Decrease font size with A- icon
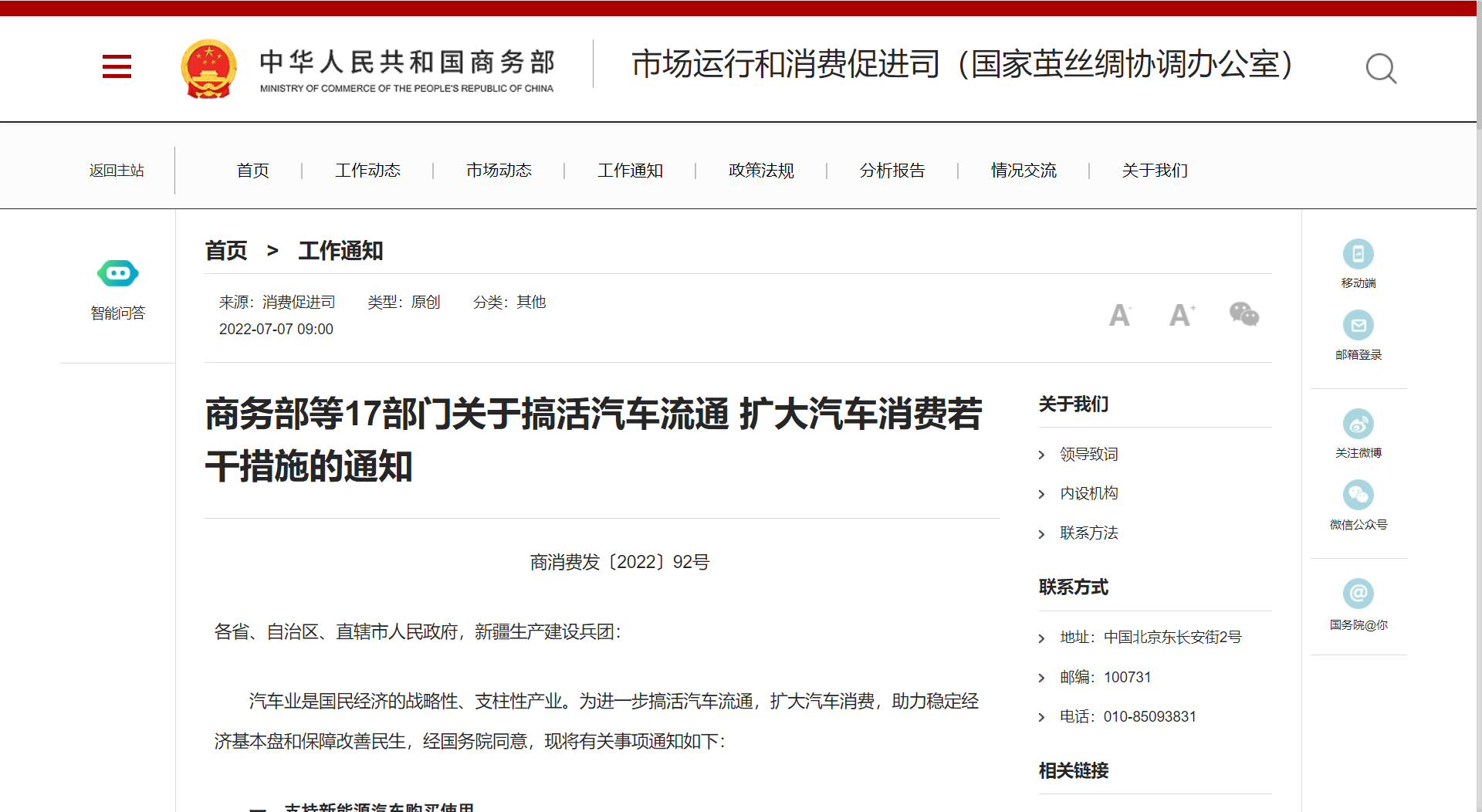The width and height of the screenshot is (1482, 812). (1119, 315)
